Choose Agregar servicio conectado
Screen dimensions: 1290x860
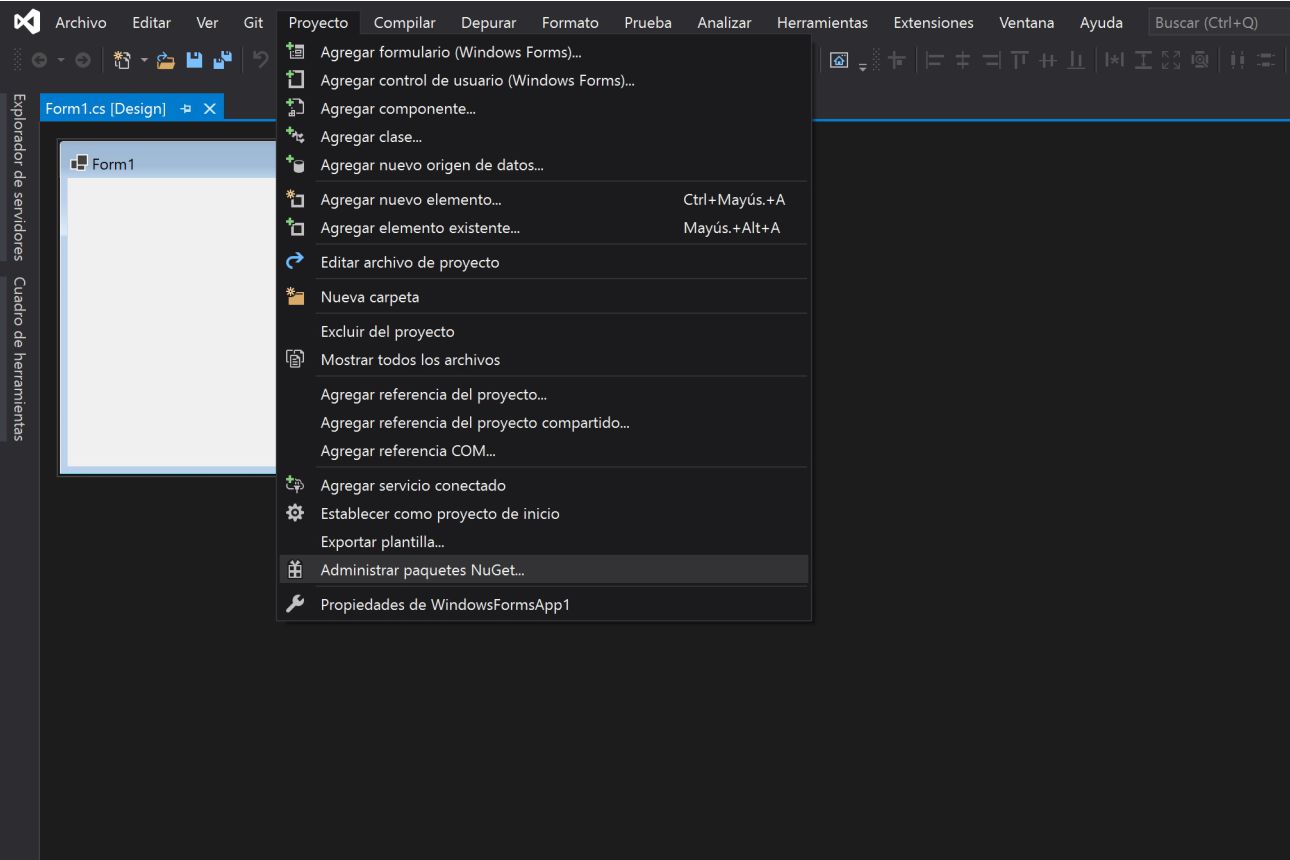point(544,485)
